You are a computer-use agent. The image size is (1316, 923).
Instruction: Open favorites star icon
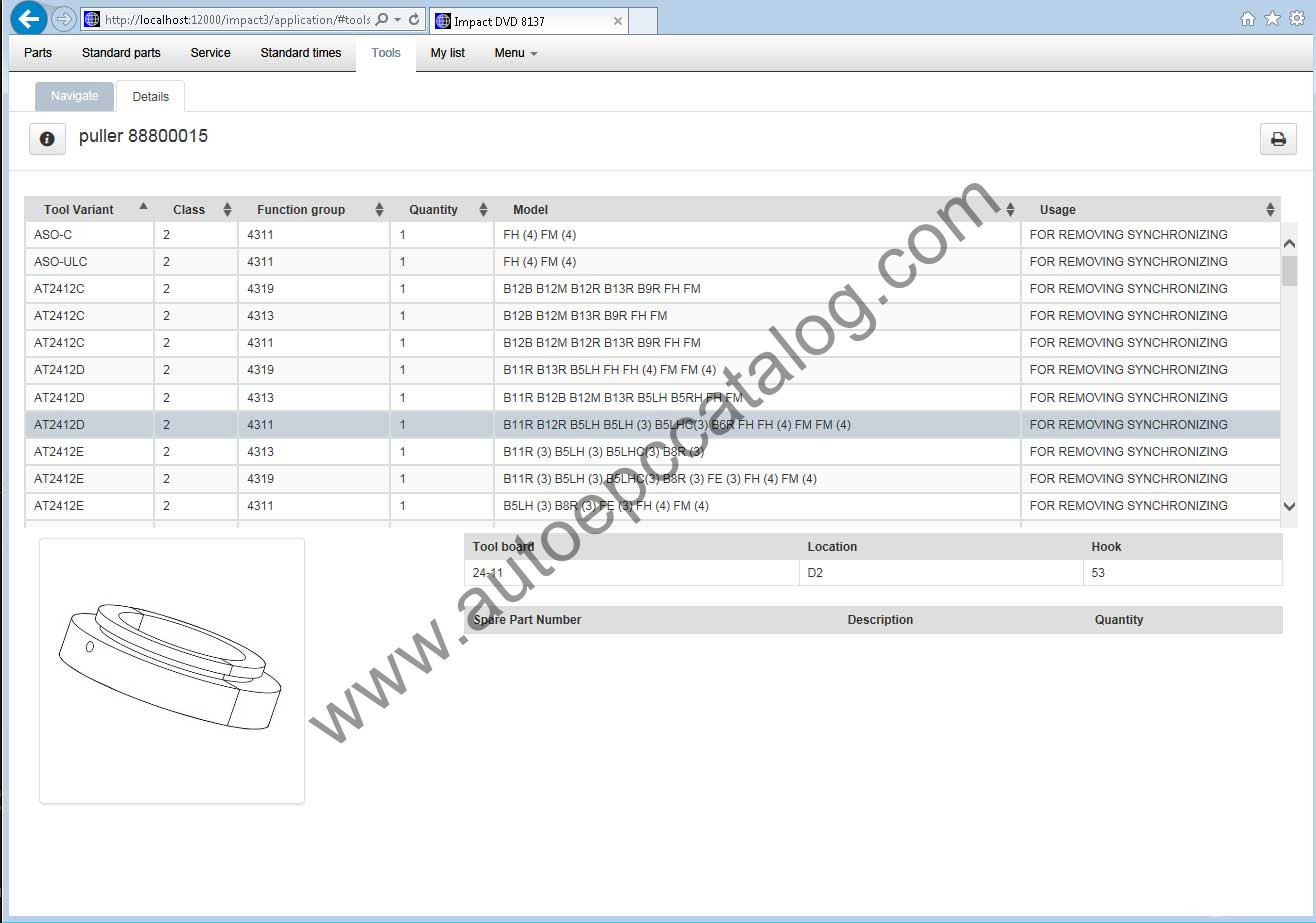click(1272, 19)
